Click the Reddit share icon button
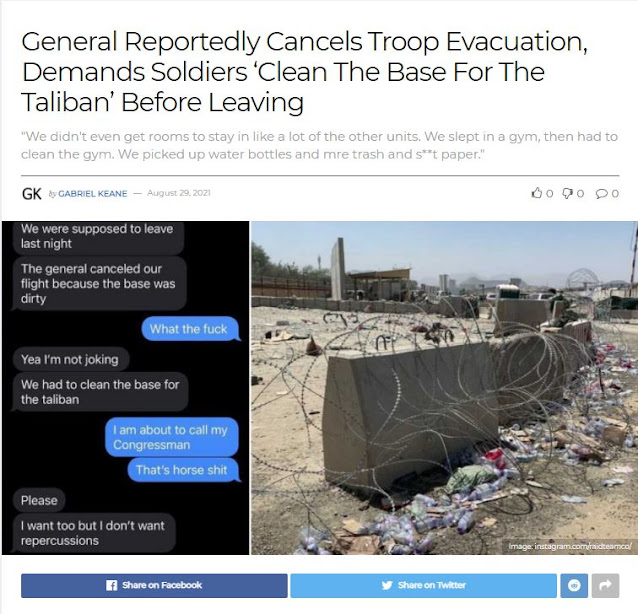 point(574,586)
